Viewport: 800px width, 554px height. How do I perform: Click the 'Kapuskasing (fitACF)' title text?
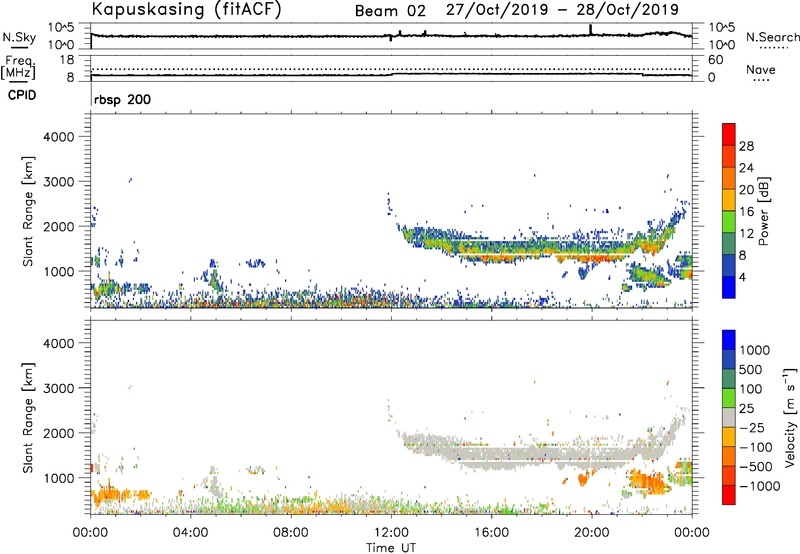pos(186,10)
